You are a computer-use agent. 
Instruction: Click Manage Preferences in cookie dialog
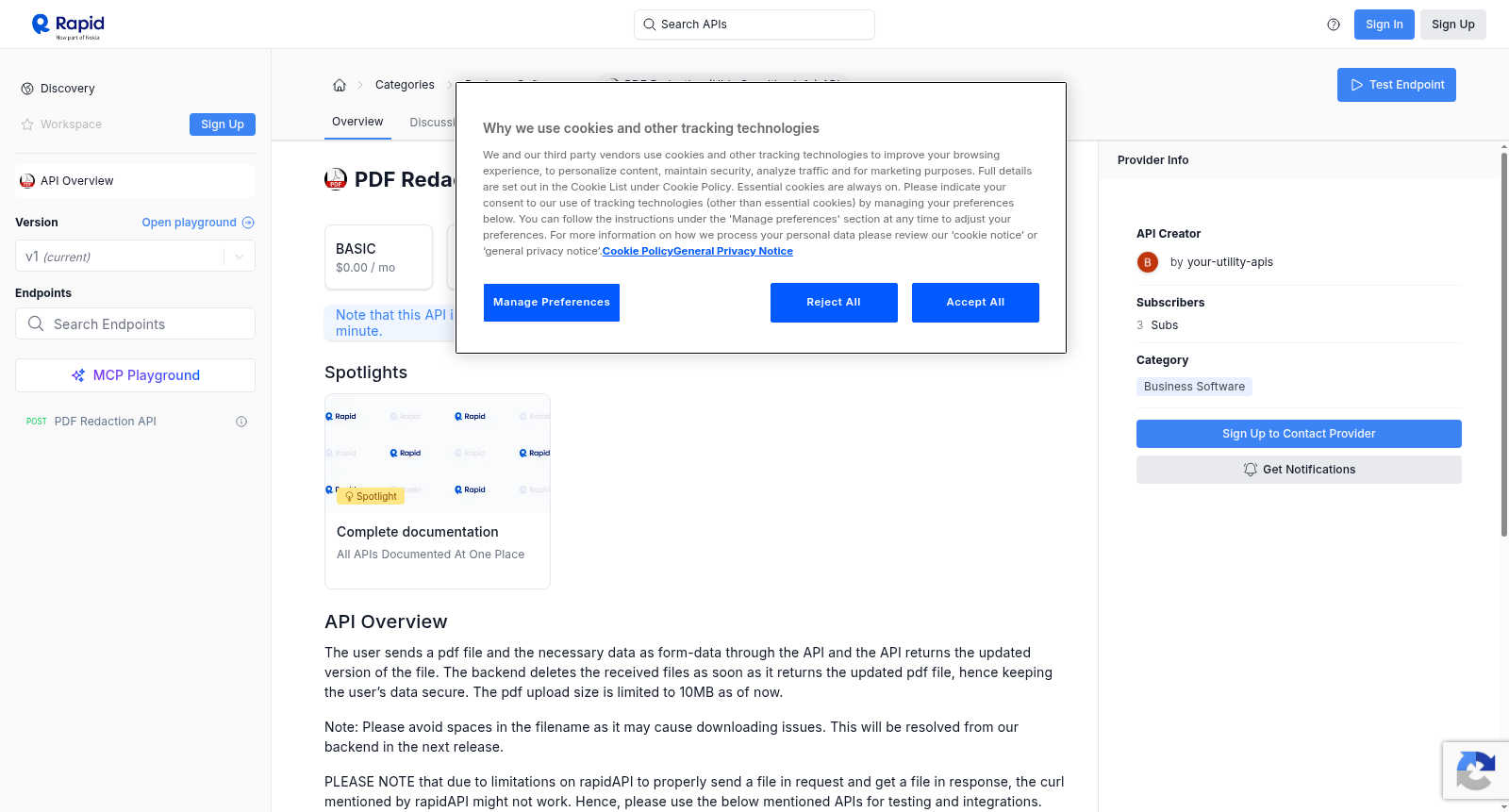pos(552,303)
